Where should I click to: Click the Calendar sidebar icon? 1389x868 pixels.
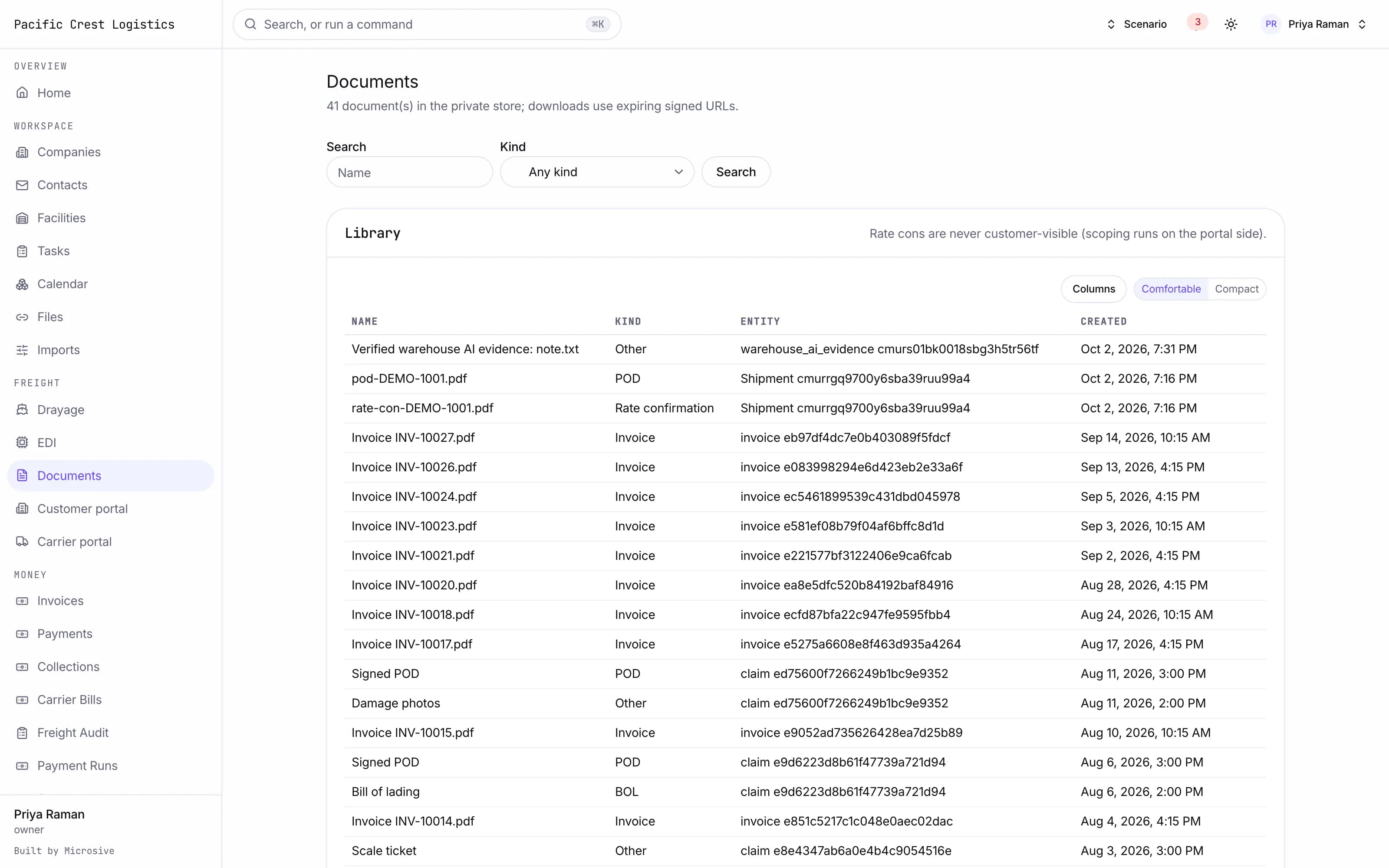(x=22, y=284)
